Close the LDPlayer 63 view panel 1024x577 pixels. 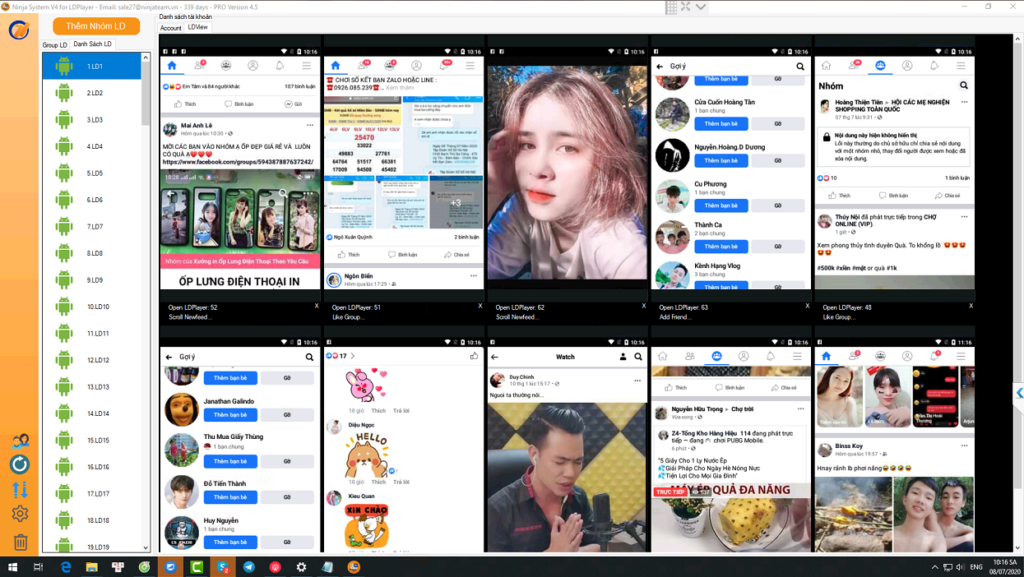point(807,305)
